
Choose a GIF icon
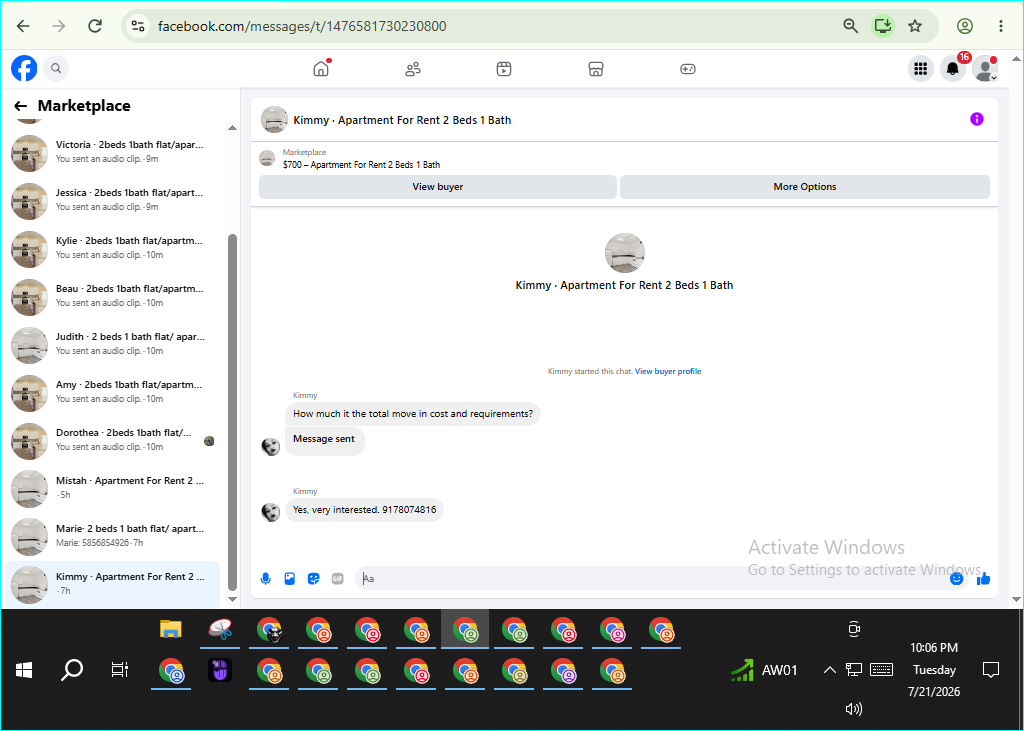point(338,579)
